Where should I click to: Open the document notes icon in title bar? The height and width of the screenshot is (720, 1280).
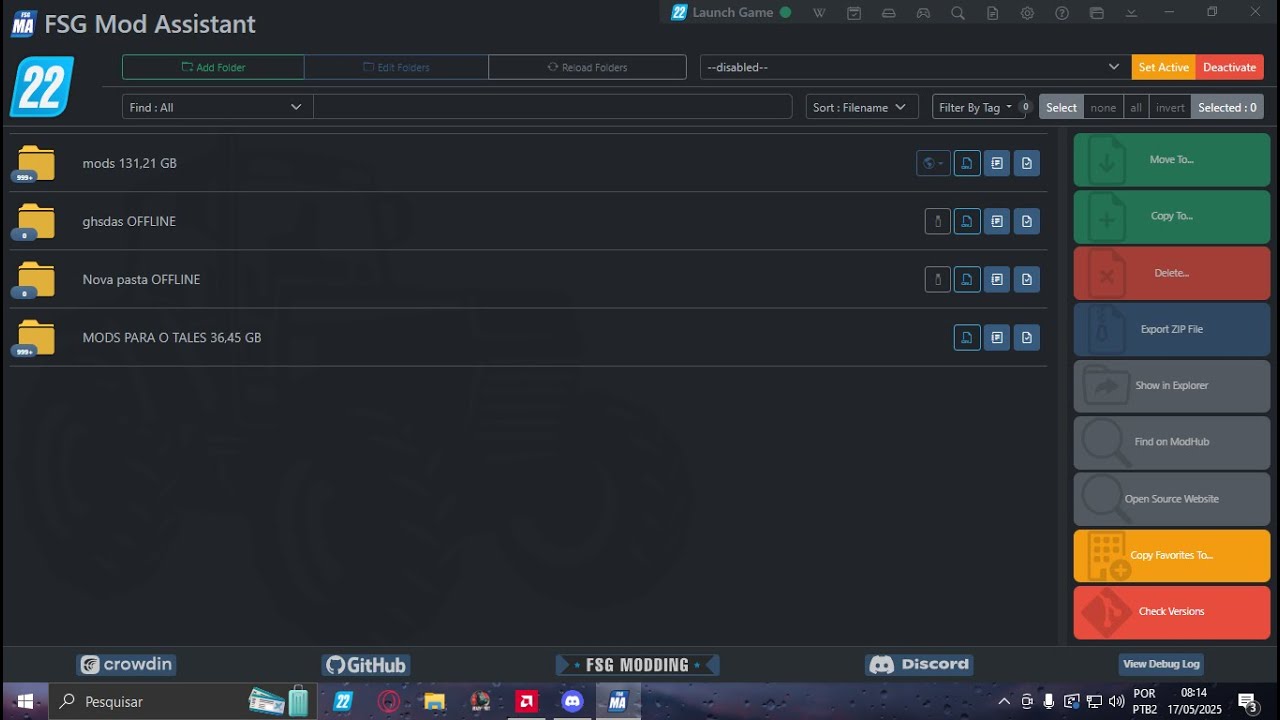coord(992,13)
